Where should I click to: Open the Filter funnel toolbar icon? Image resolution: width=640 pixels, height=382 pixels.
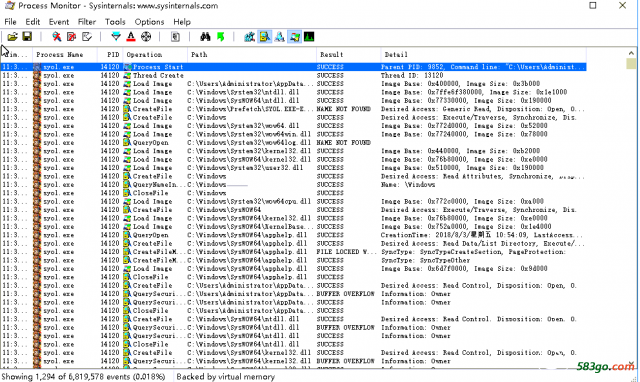[116, 37]
